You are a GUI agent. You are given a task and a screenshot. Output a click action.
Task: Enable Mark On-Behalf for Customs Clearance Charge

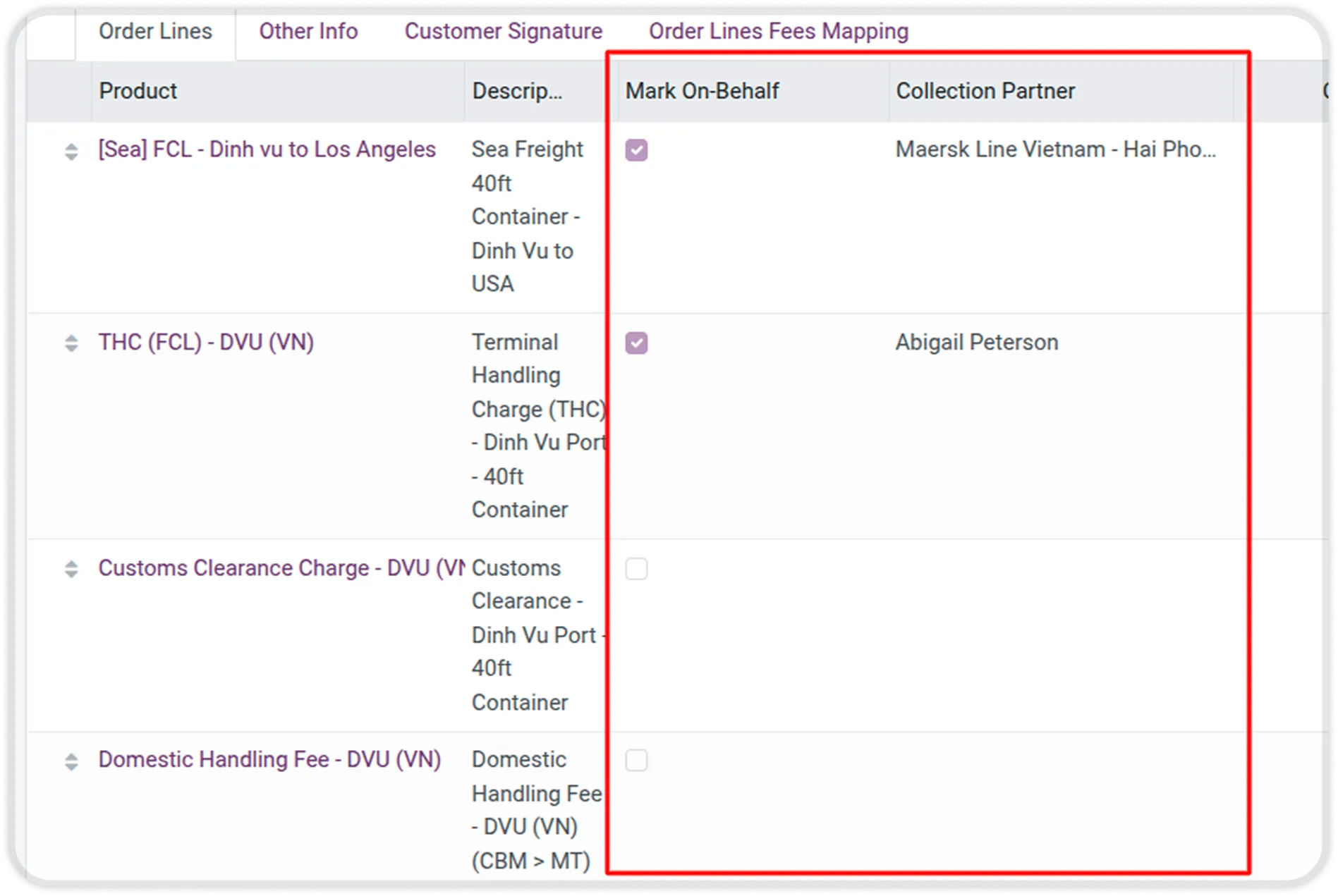[636, 569]
